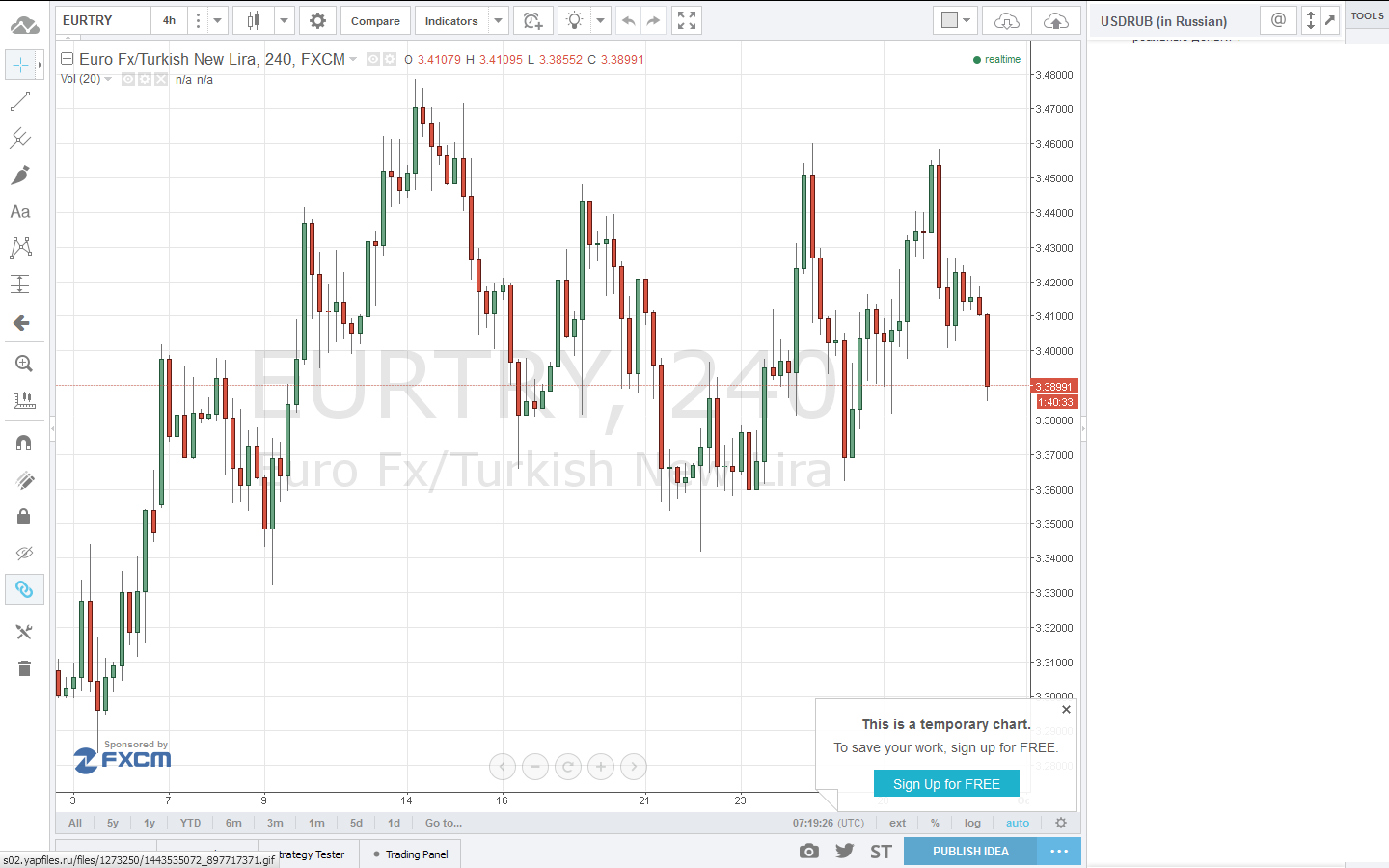Toggle magnet mode

24,443
